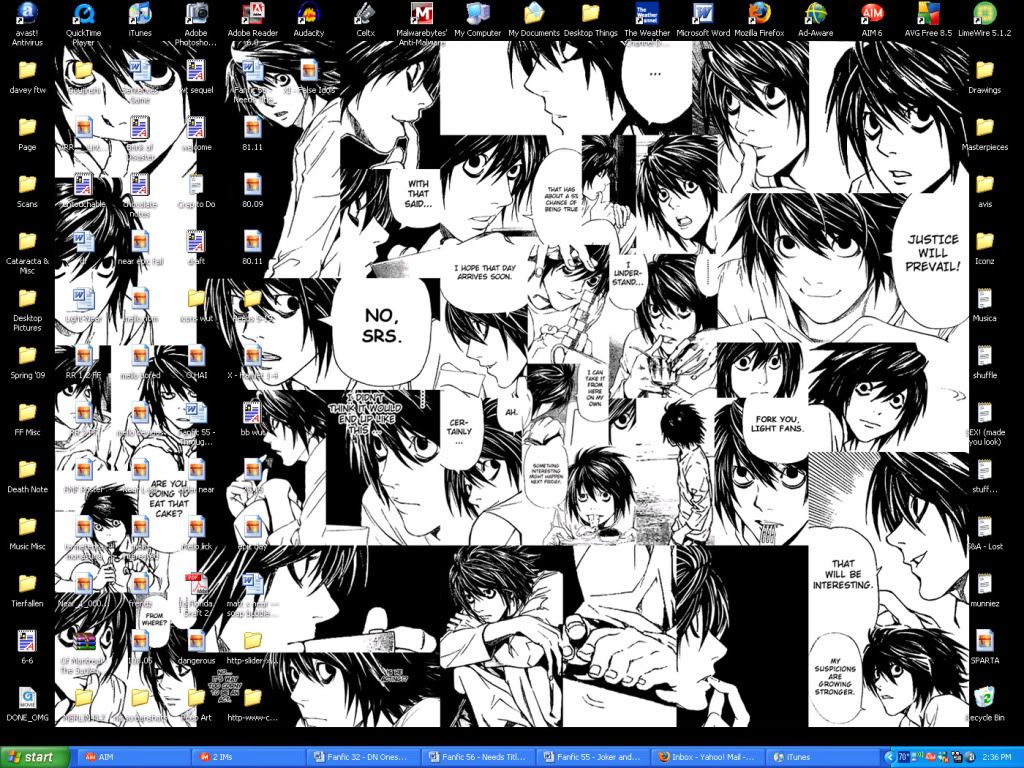Viewport: 1024px width, 768px height.
Task: Select the DONE_OMG movie file
Action: coord(27,703)
